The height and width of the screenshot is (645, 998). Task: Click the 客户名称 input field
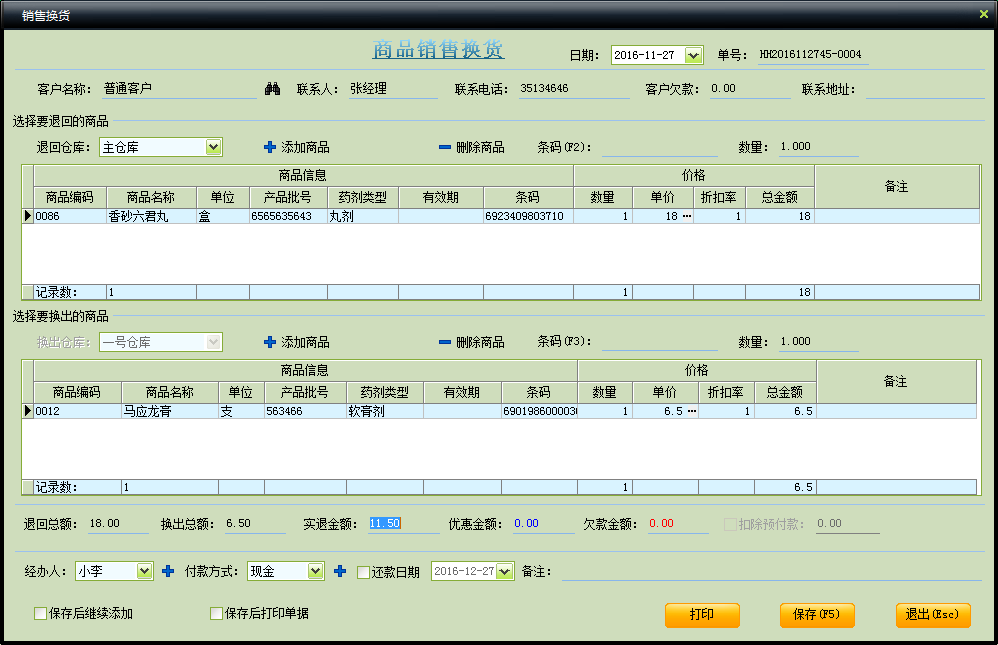[x=179, y=89]
